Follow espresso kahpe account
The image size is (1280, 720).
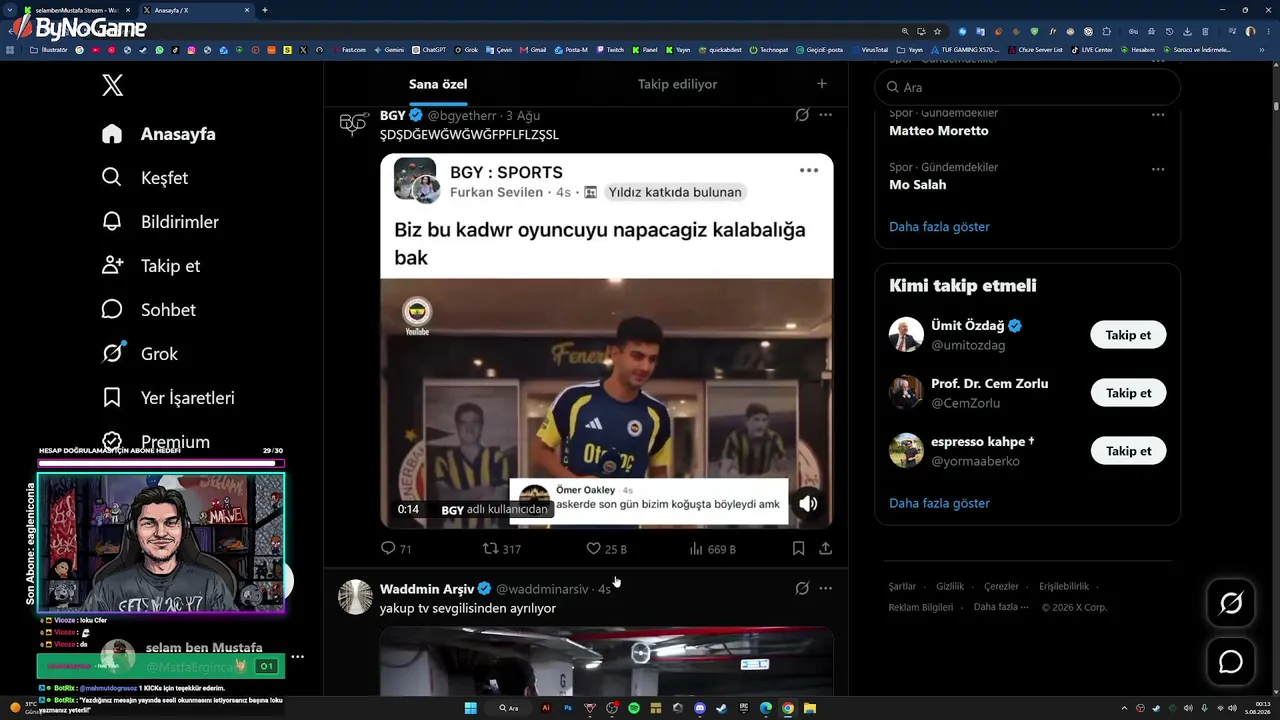[1128, 451]
